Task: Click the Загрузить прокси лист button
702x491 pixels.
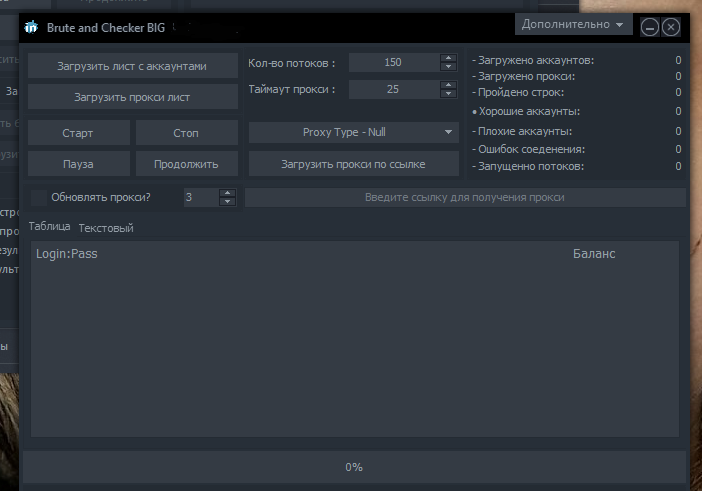Action: 132,97
